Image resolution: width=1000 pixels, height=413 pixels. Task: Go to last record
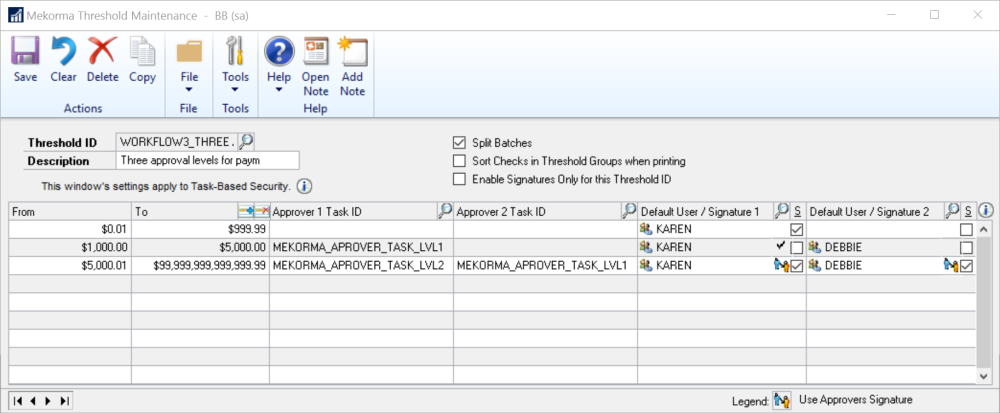[63, 401]
